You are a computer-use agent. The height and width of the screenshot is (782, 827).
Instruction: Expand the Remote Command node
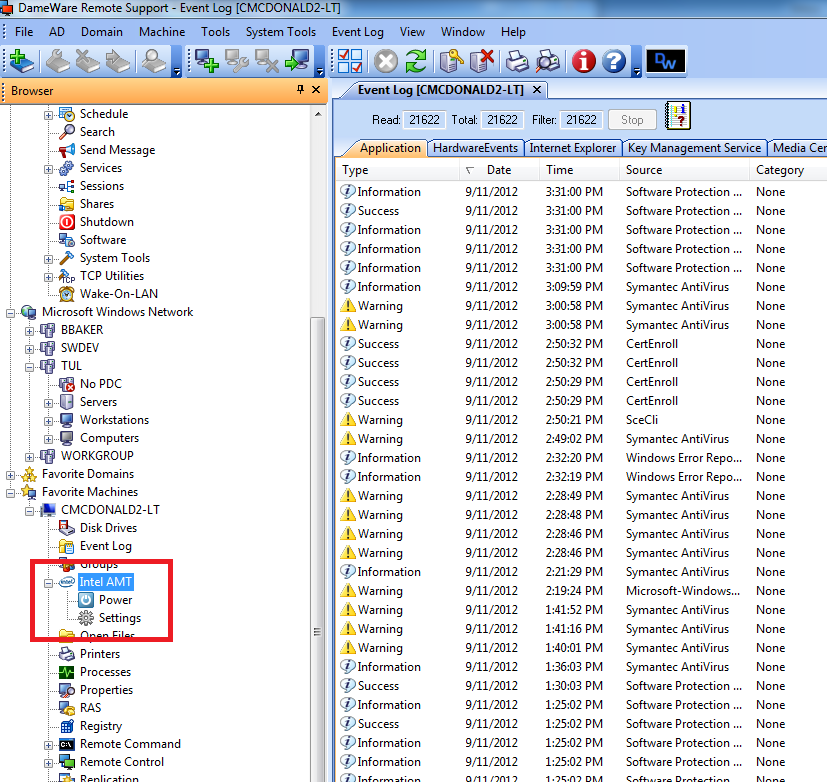[x=48, y=745]
